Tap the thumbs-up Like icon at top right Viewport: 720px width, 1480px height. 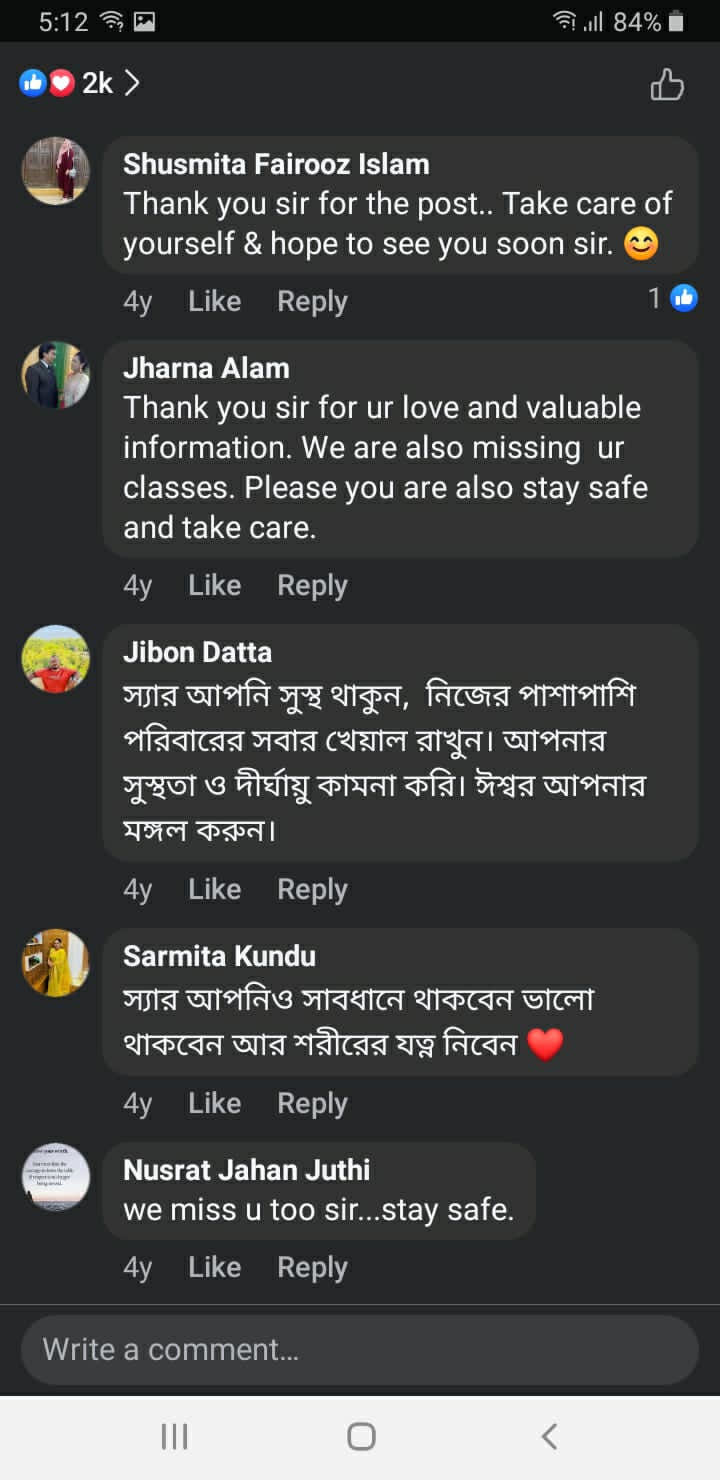pos(667,85)
